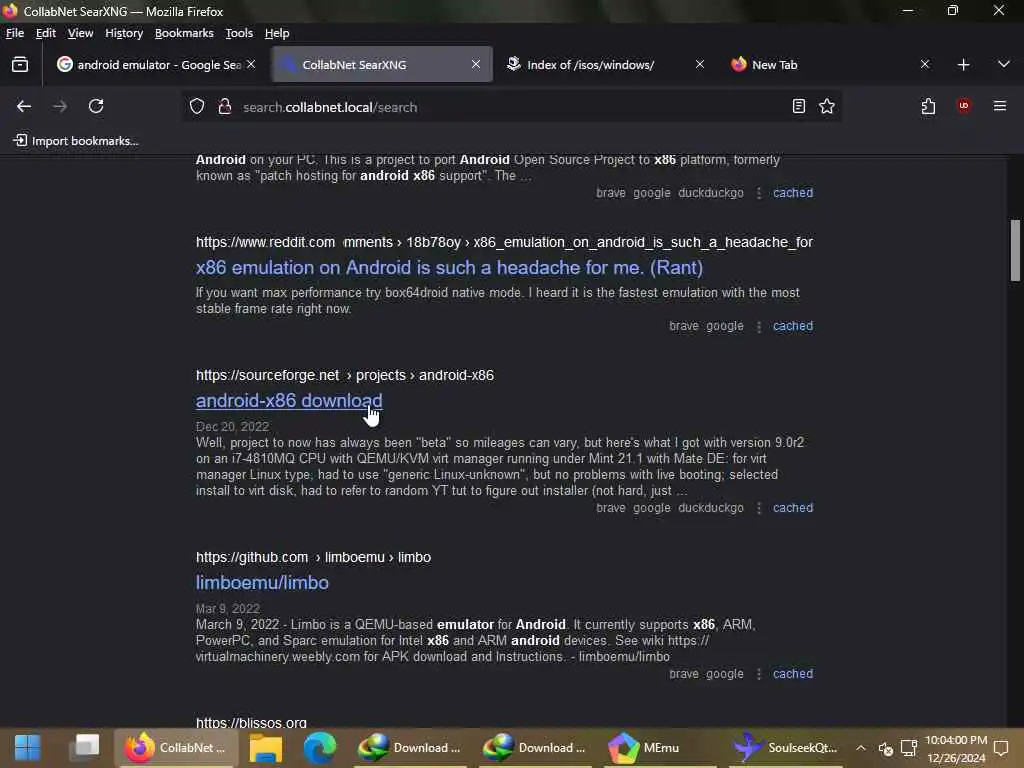Image resolution: width=1024 pixels, height=768 pixels.
Task: Expand options dots for sourceforge result
Action: tap(758, 507)
